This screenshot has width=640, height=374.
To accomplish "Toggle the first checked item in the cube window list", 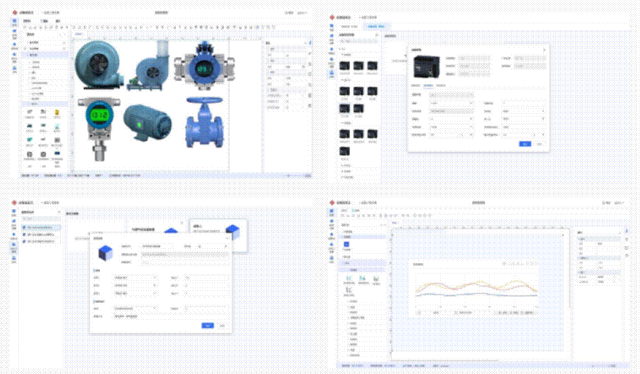I will coord(24,227).
